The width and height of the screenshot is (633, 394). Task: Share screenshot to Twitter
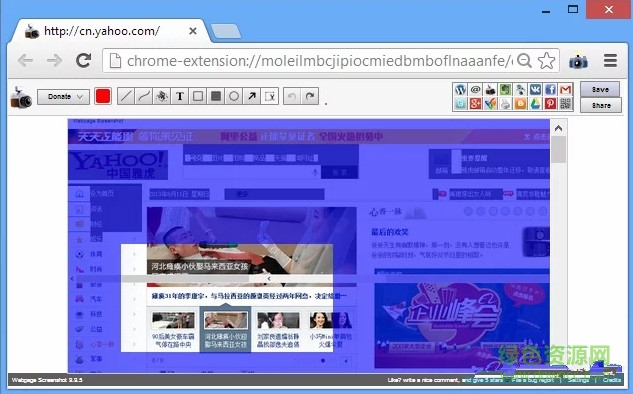click(461, 104)
